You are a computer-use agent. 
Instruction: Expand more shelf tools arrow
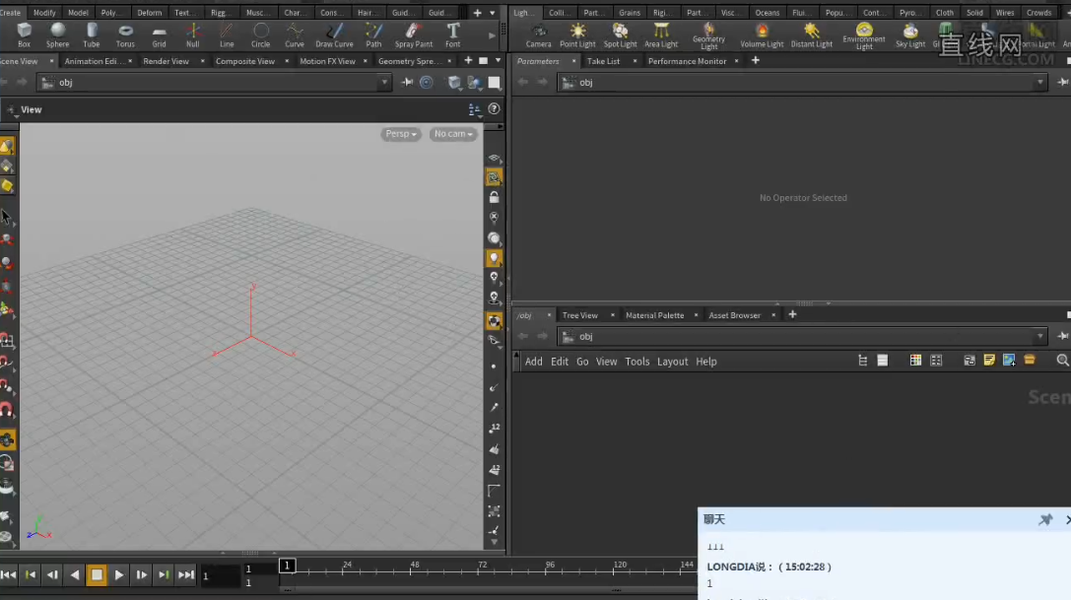point(492,35)
